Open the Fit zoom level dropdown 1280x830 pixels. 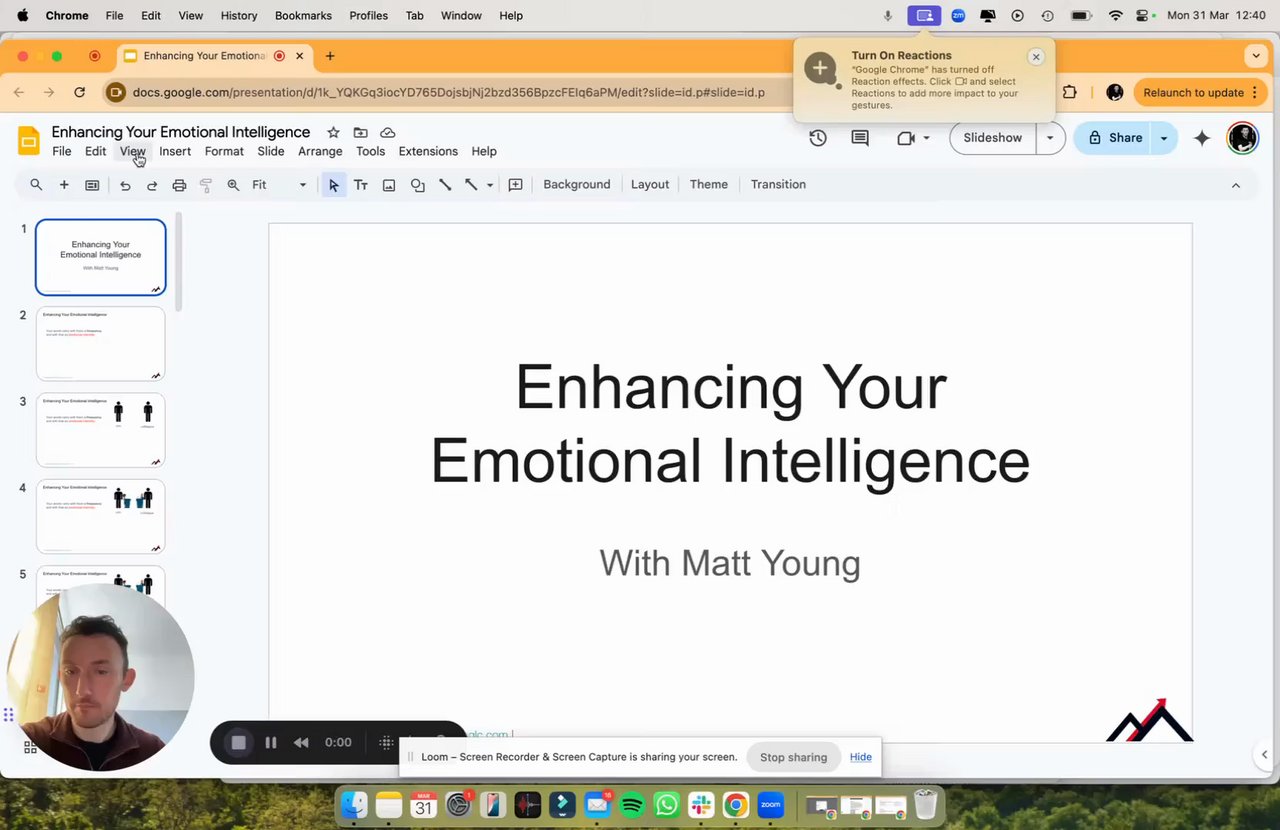(279, 185)
